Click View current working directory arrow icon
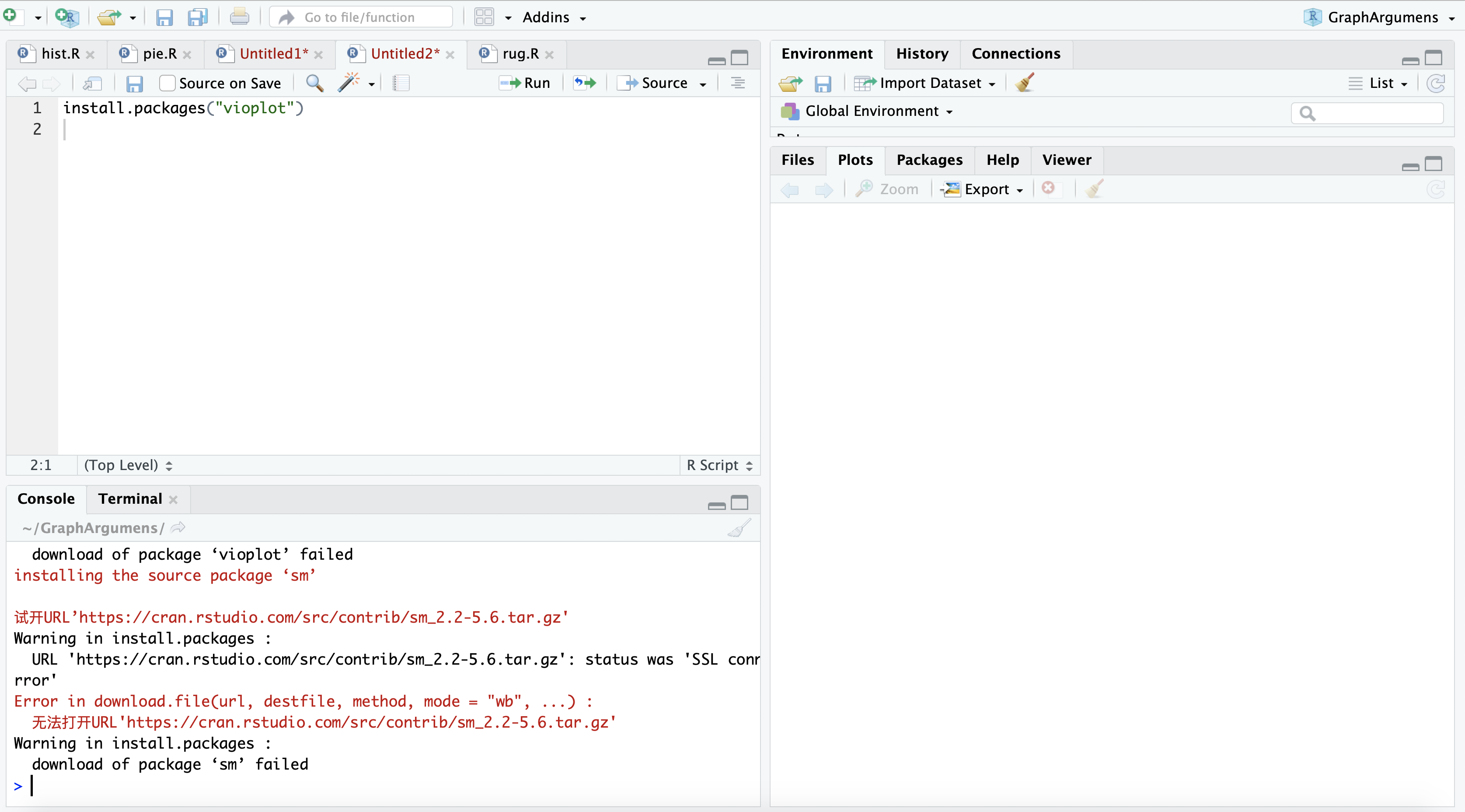The height and width of the screenshot is (812, 1465). click(x=178, y=528)
